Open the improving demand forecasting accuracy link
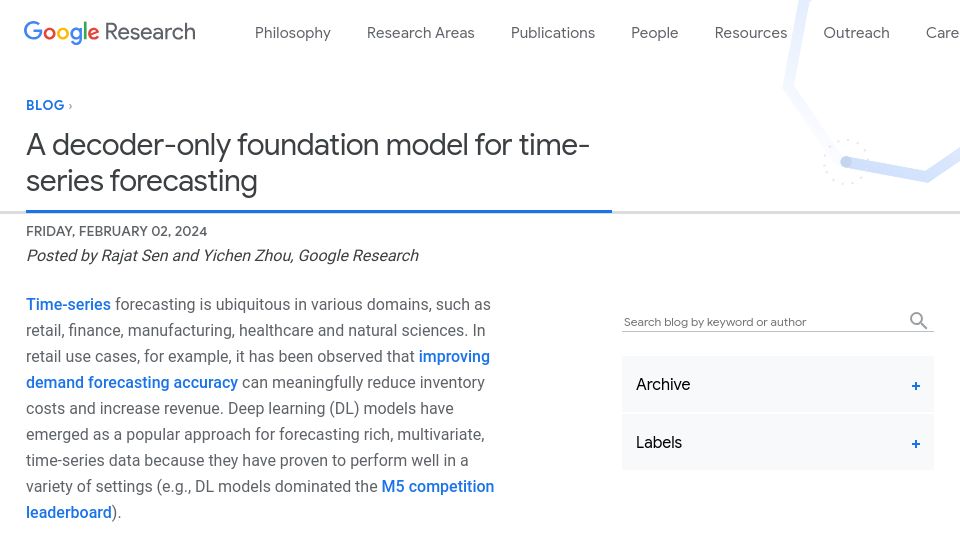 [258, 369]
